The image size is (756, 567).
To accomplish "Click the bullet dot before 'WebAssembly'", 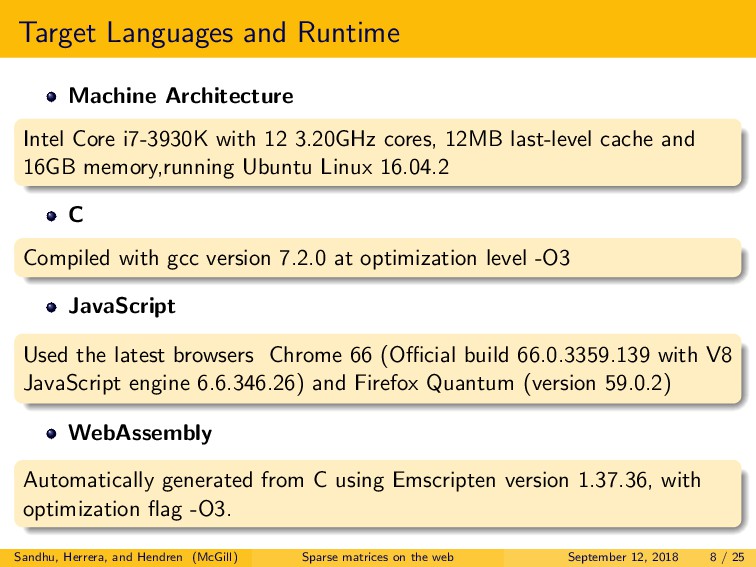I will (x=52, y=434).
